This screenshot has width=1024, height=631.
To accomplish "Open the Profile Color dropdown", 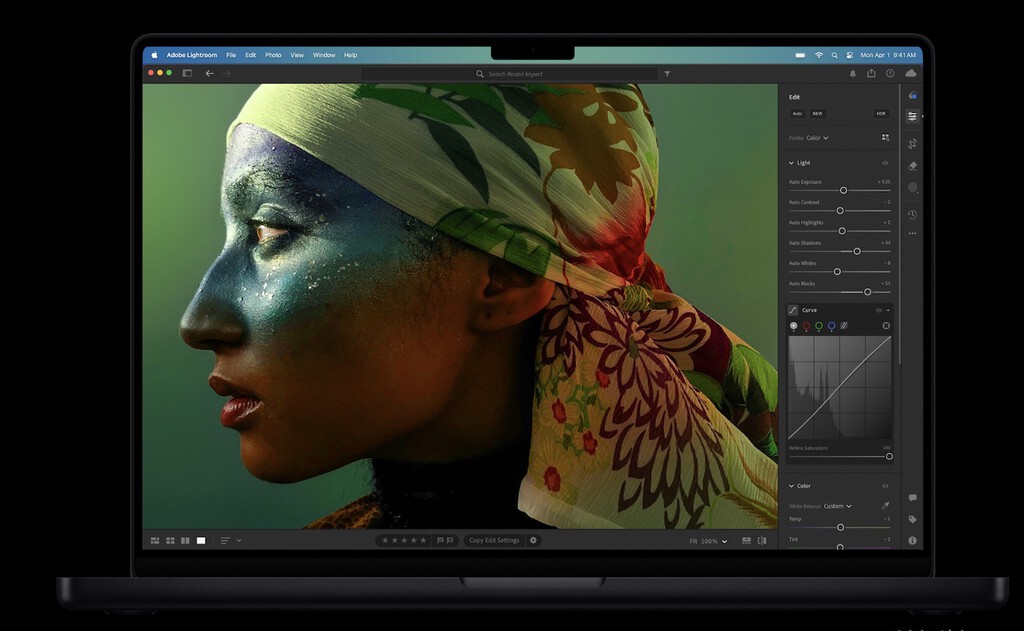I will coord(817,138).
